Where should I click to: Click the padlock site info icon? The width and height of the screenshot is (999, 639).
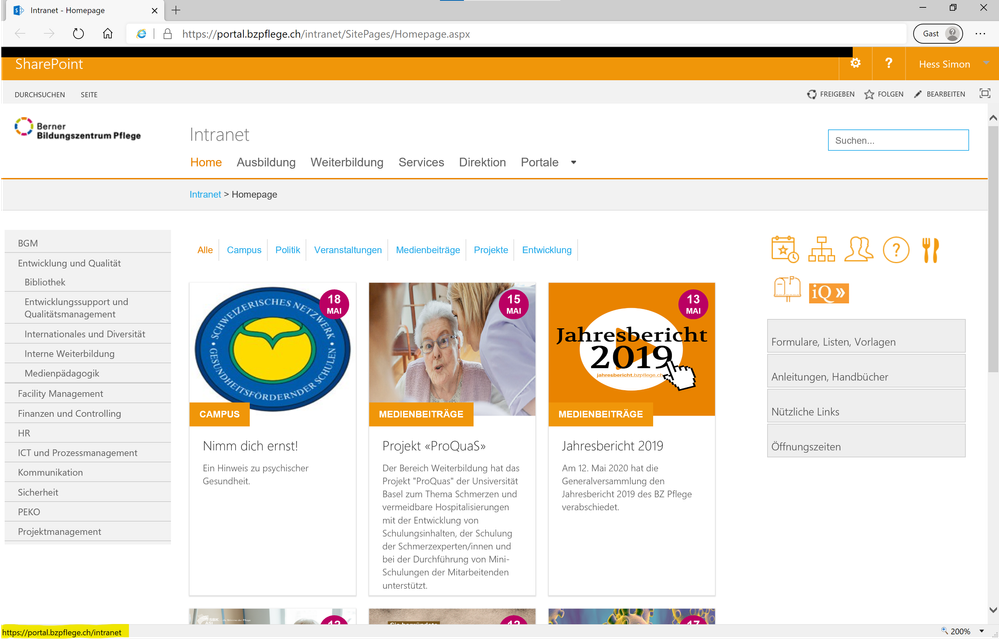click(x=168, y=34)
